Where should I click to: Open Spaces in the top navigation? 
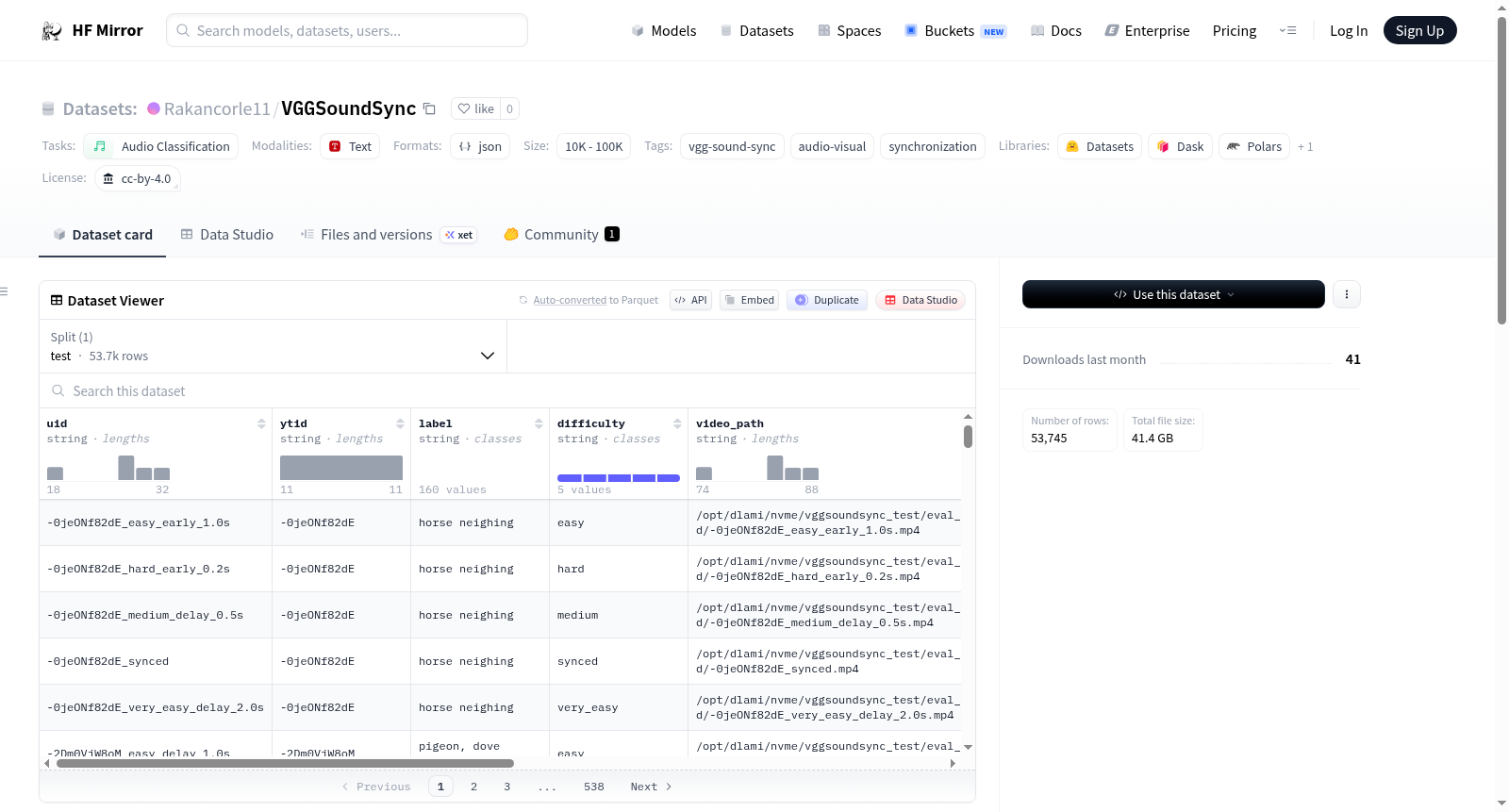click(x=850, y=31)
